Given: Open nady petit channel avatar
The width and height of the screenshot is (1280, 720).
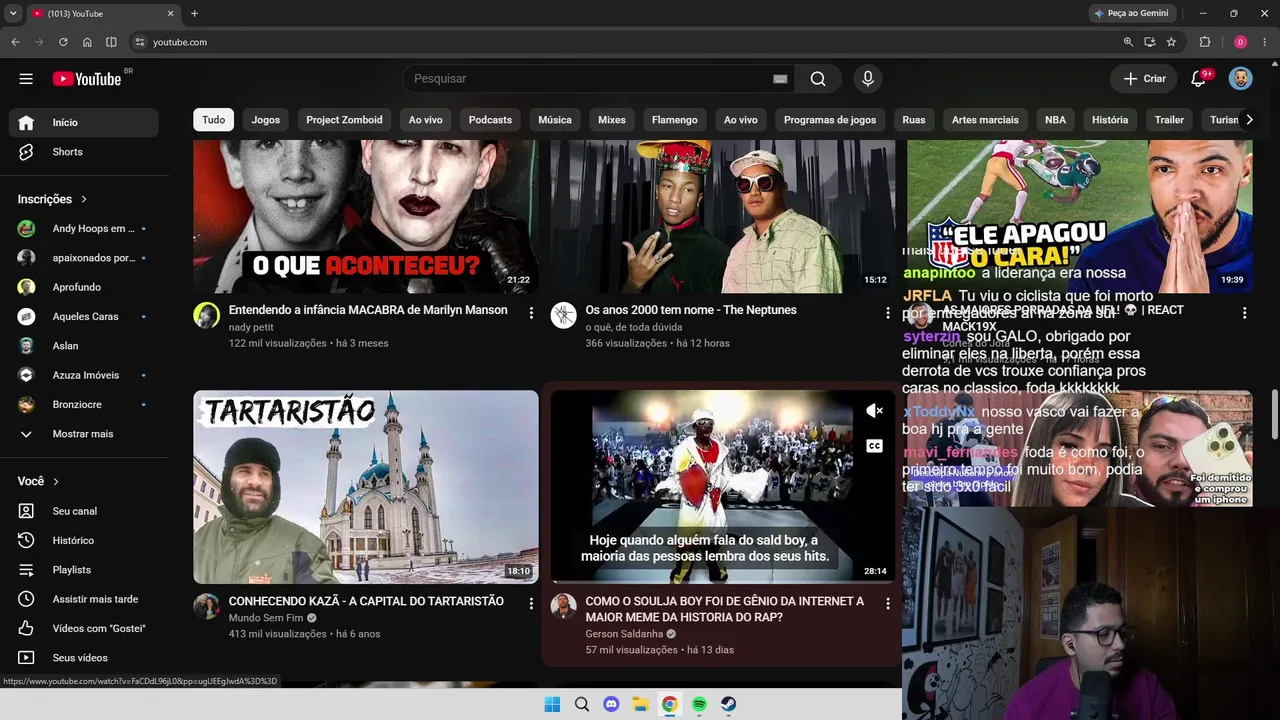Looking at the screenshot, I should pos(206,315).
